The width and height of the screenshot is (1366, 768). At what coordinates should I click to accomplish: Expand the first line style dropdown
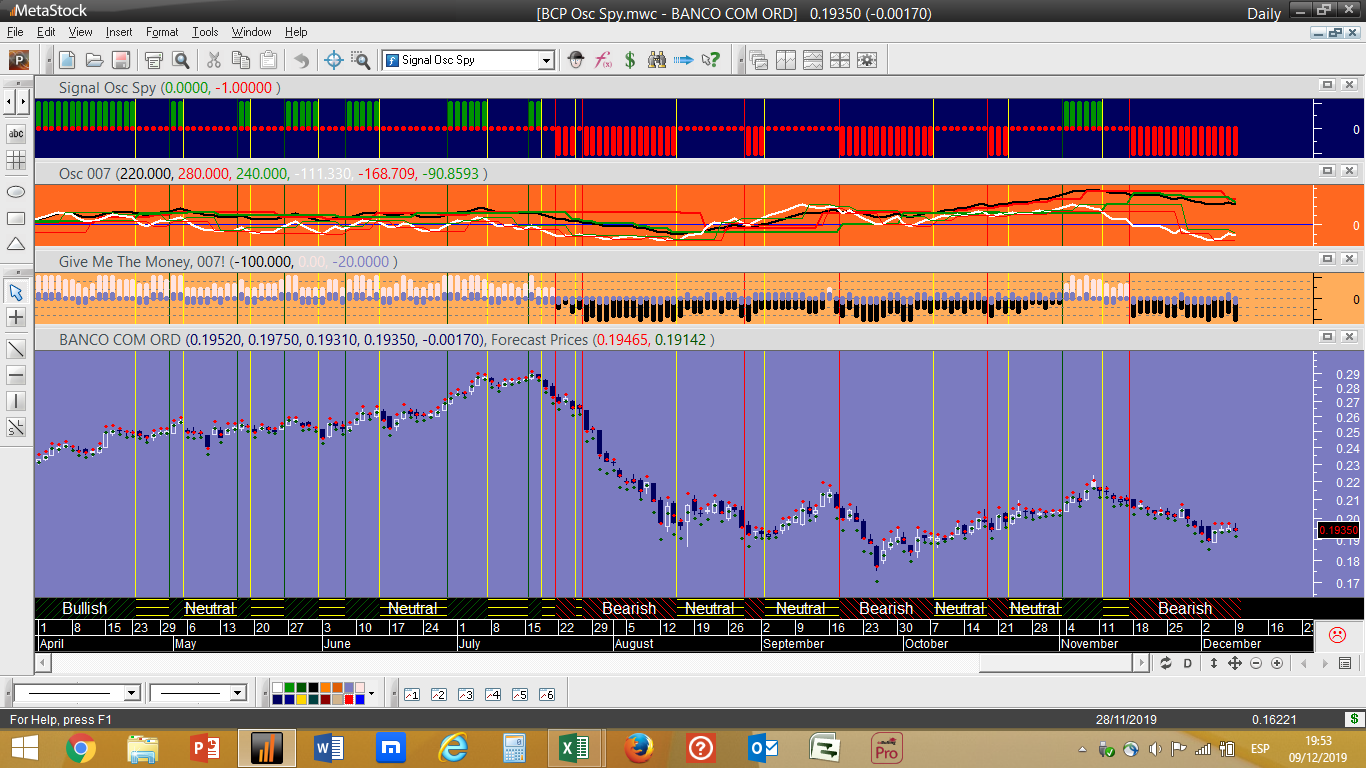(131, 693)
